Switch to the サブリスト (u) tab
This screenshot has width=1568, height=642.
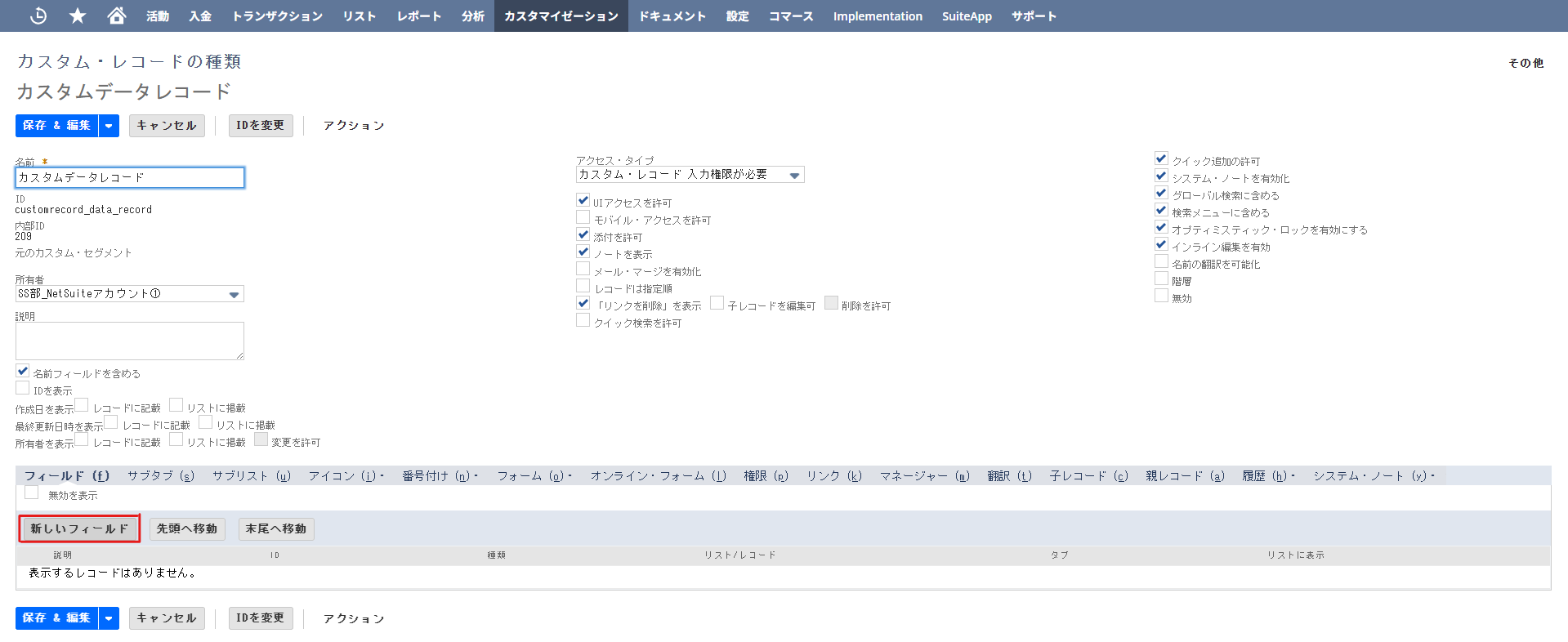(x=252, y=476)
